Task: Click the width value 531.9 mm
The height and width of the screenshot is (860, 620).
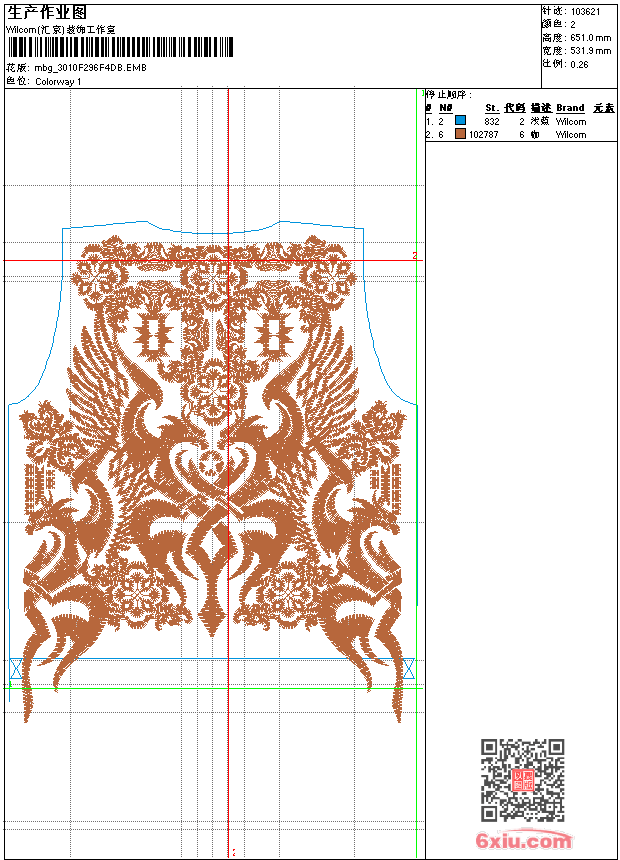Action: point(590,50)
